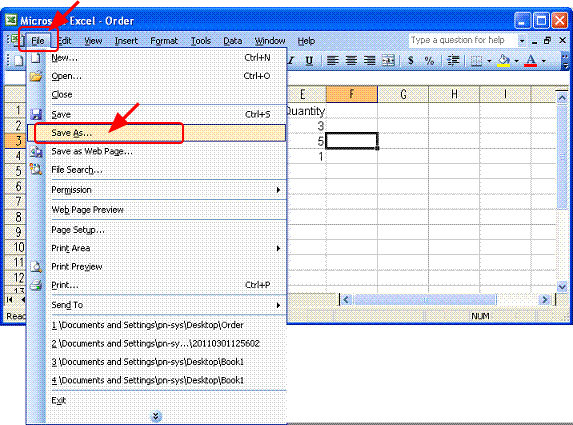Click the Italic toolbar icon
573x425 pixels.
tap(291, 61)
